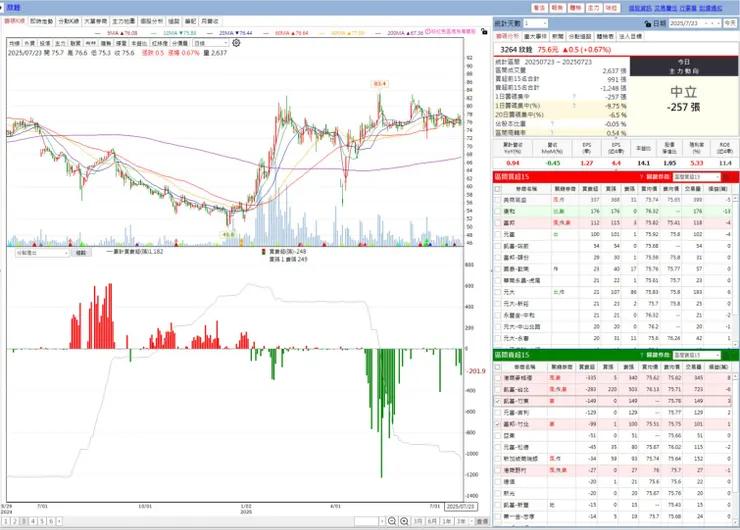
Task: Tick the checkbox for 美商高盛 in buy list
Action: coord(497,200)
